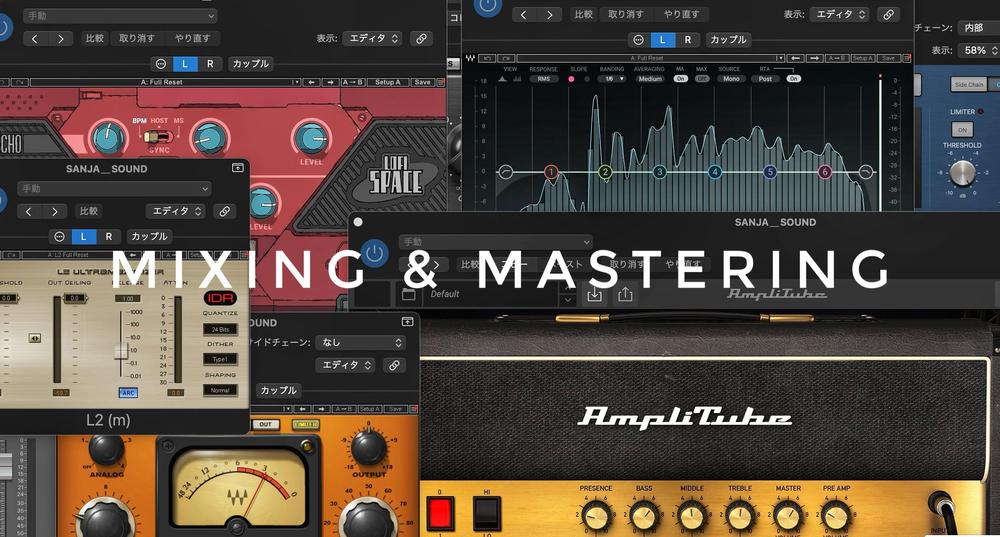Click A→B in Lofi Space Waves toolbar
The image size is (1000, 537).
[x=352, y=82]
